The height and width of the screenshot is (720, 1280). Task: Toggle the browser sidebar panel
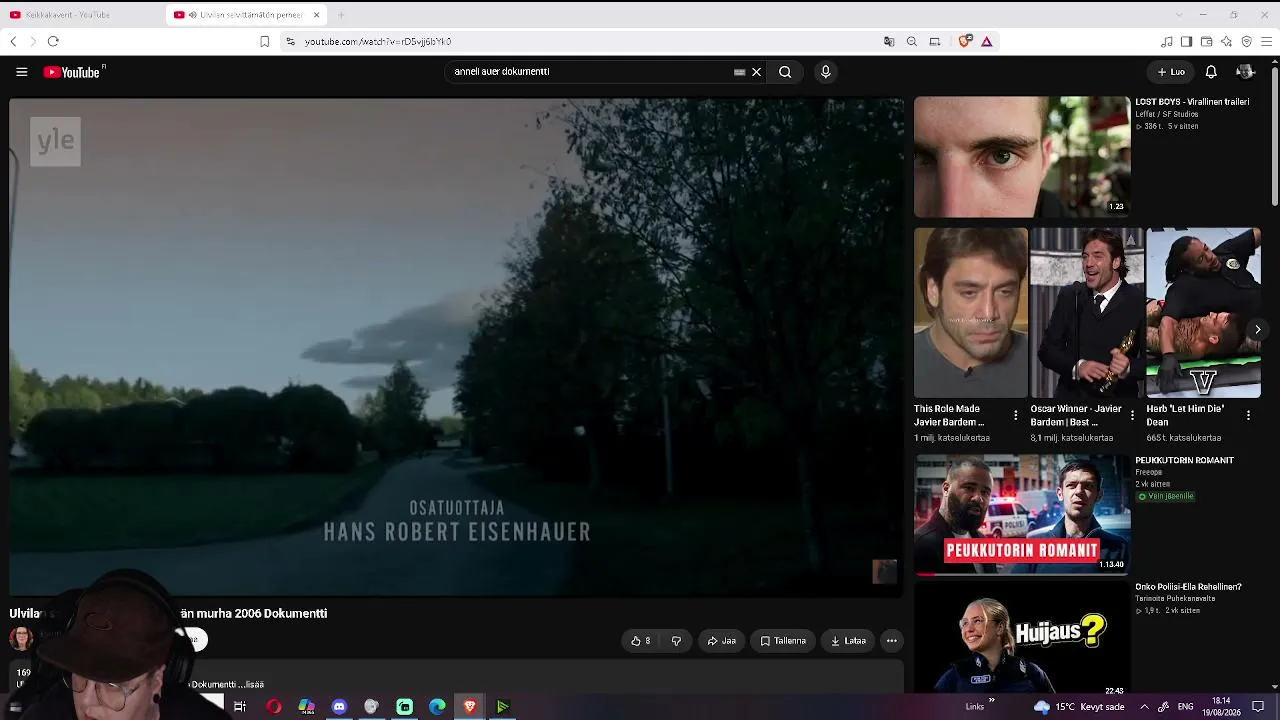1187,41
